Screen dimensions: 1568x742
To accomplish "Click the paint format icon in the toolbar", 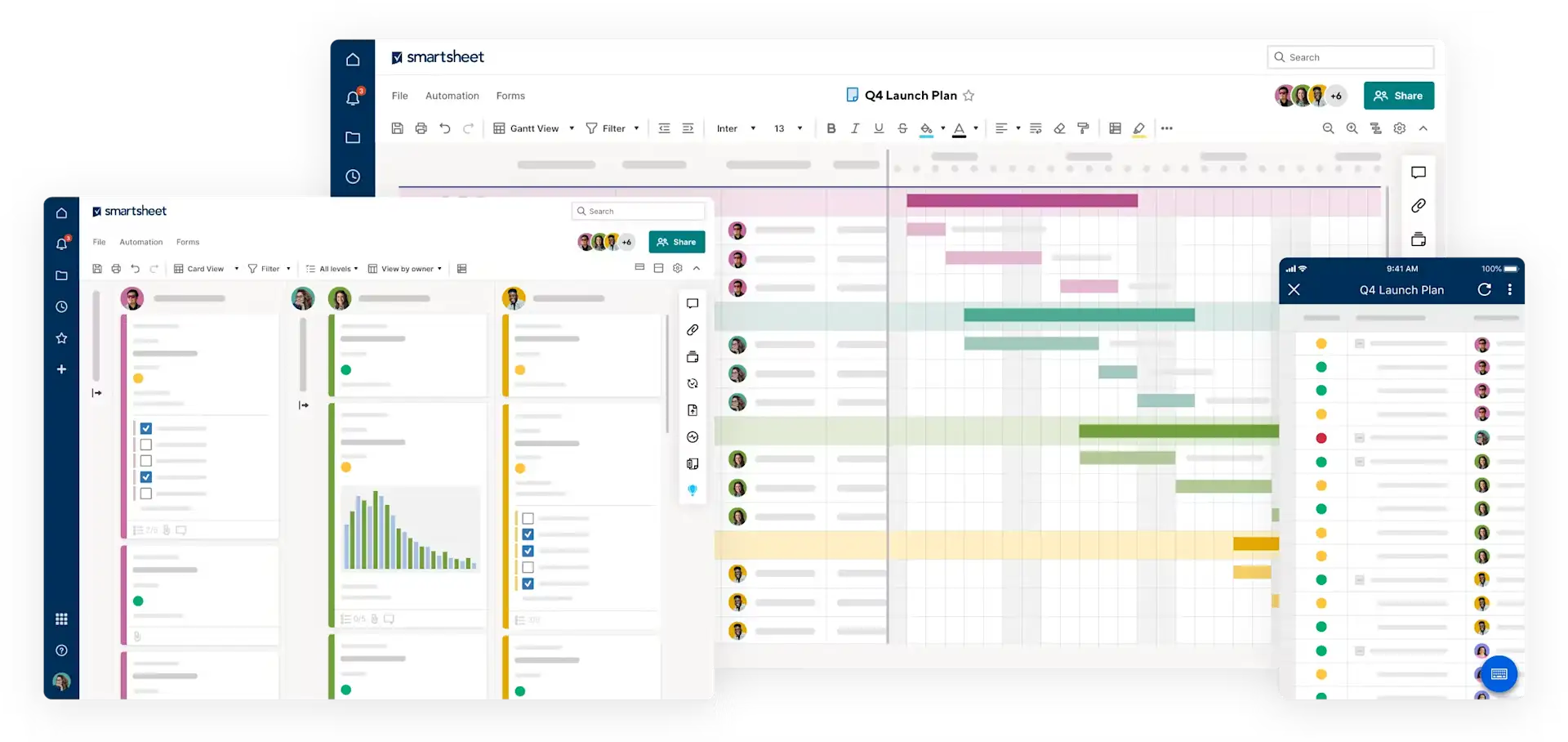I will 1084,128.
